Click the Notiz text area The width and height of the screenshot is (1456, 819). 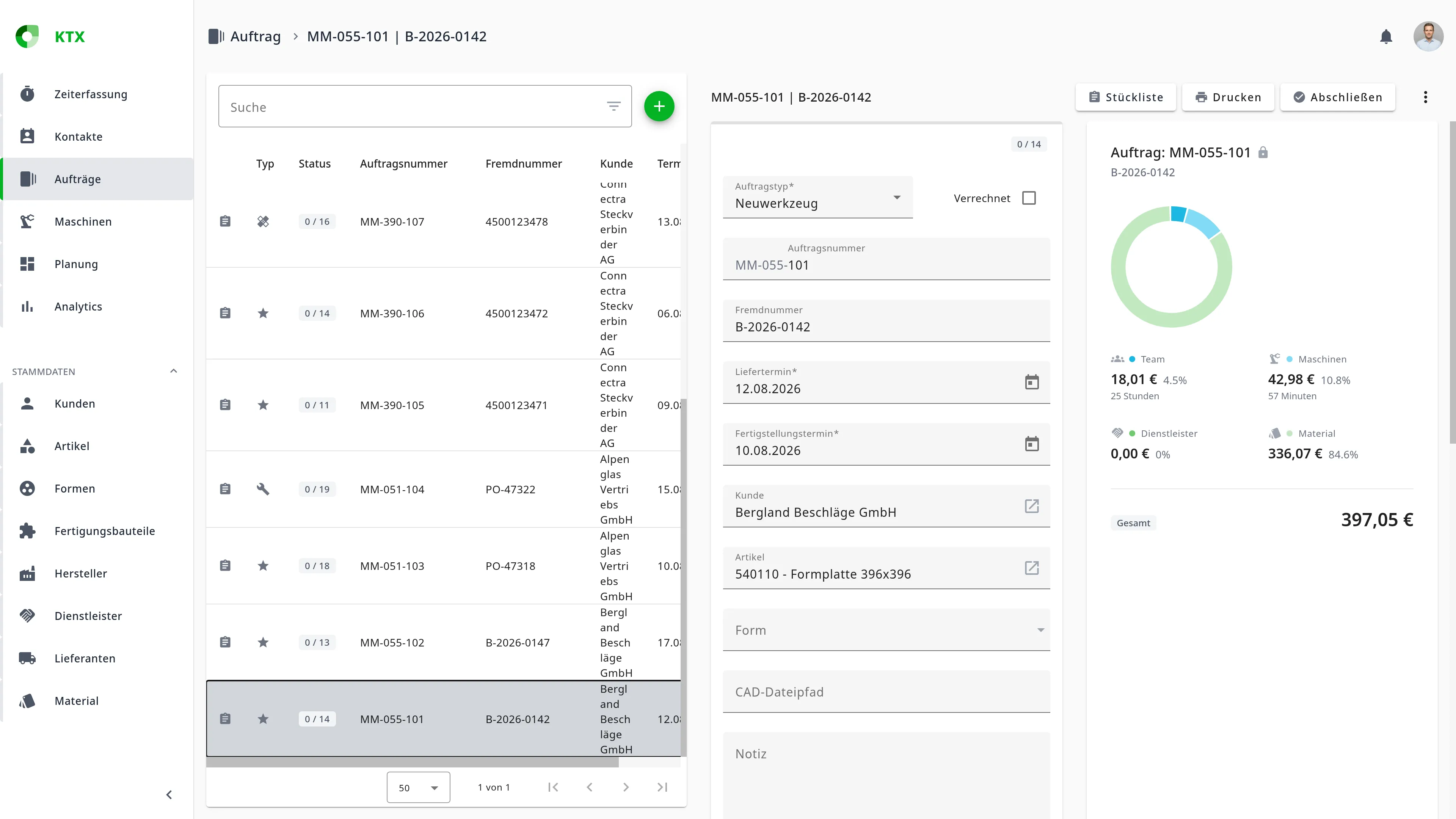(886, 775)
